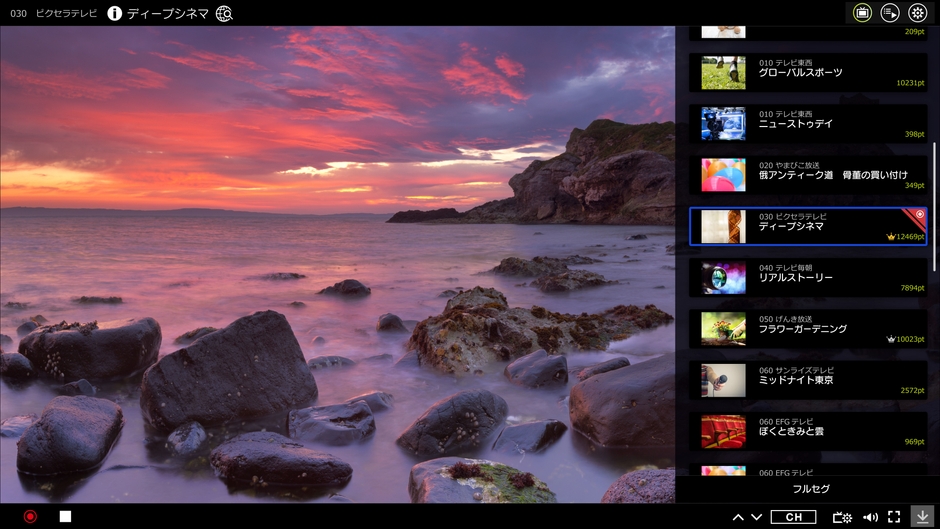The image size is (940, 529).
Task: Mute audio using the speaker icon
Action: pyautogui.click(x=870, y=517)
